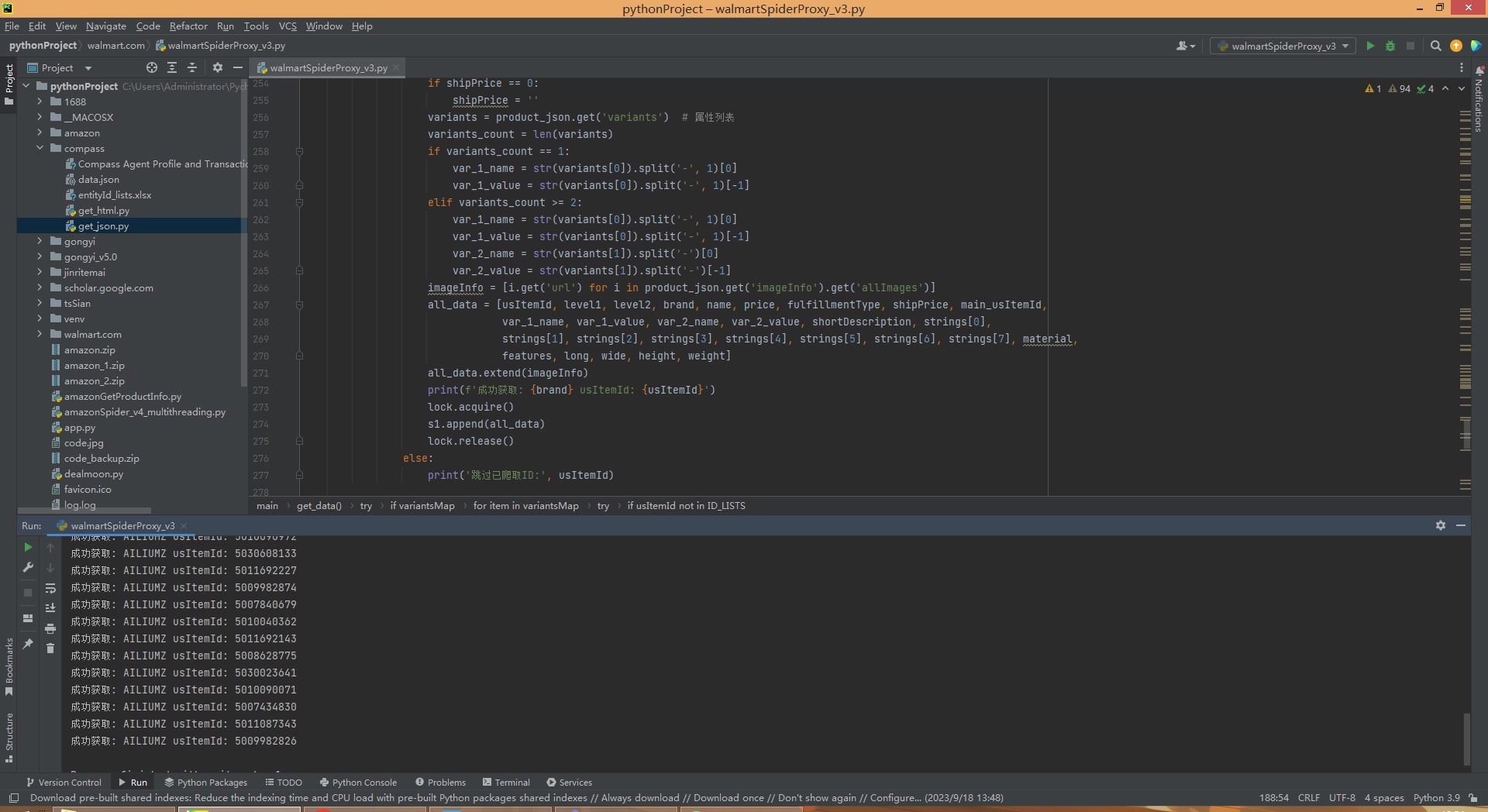Screen dimensions: 1488x812
Task: Expand the amazon folder
Action: tap(40, 132)
